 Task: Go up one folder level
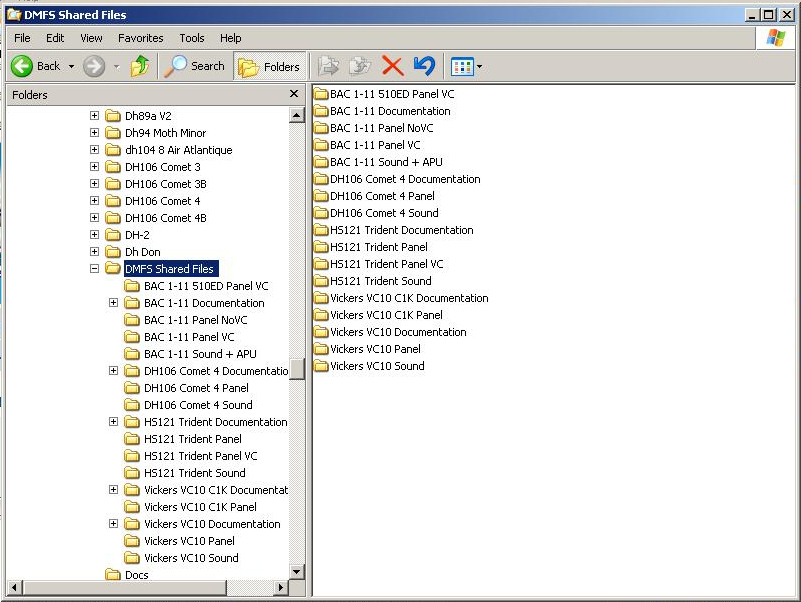[140, 66]
